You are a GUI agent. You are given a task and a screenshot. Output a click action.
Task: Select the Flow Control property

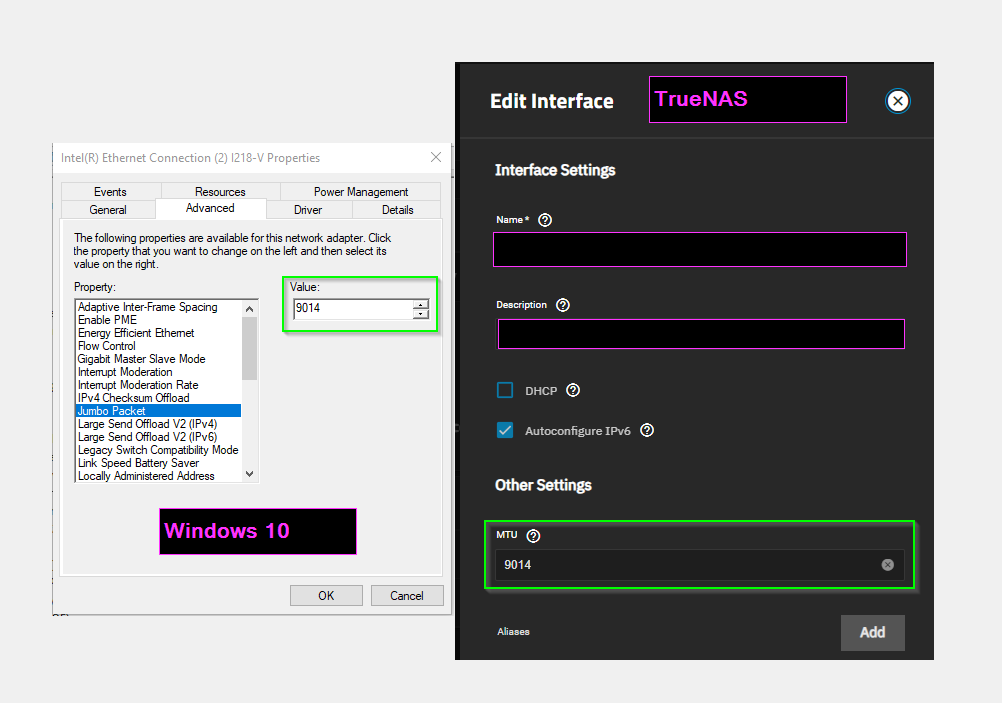pos(107,345)
